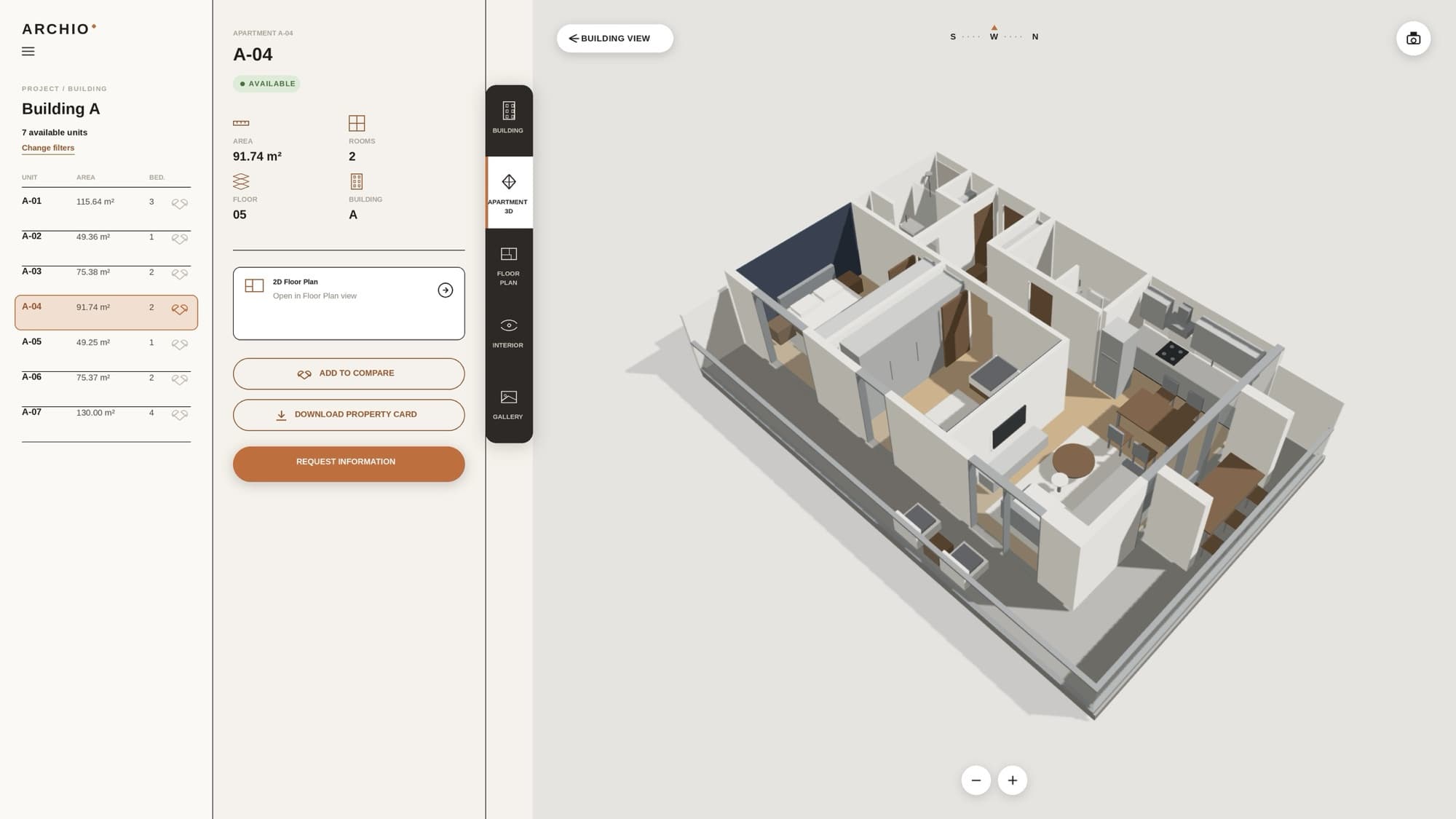Click the rooms grid icon
Screen dimensions: 1456x819
(x=357, y=123)
